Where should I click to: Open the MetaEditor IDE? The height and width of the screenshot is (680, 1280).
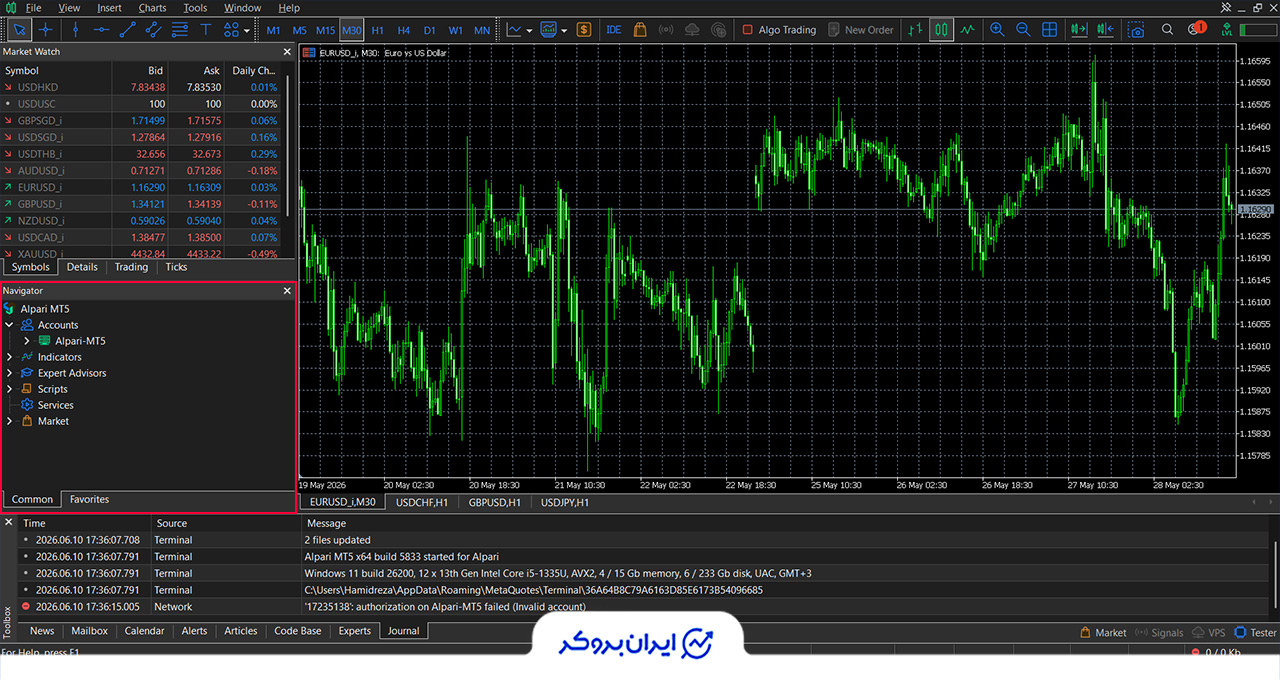(614, 30)
